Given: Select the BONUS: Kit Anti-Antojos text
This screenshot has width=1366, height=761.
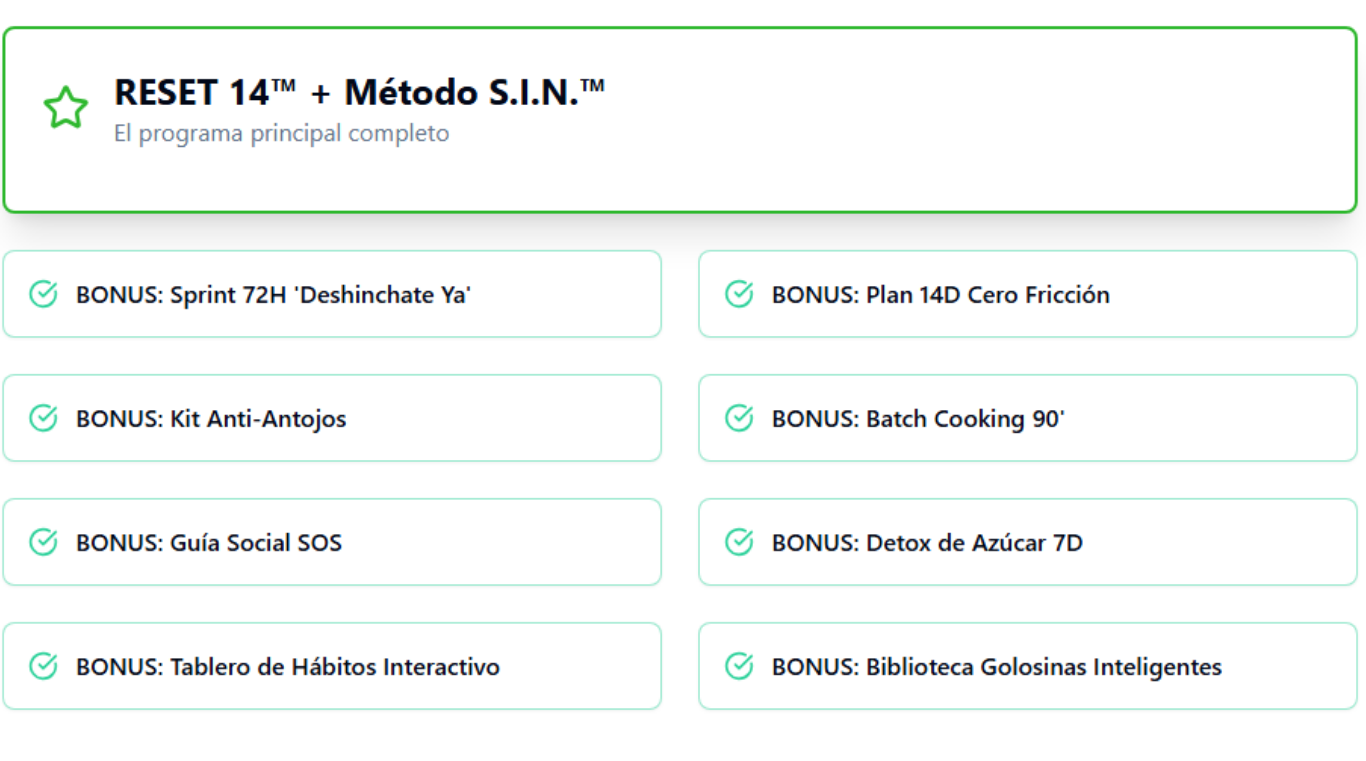Looking at the screenshot, I should pyautogui.click(x=211, y=418).
